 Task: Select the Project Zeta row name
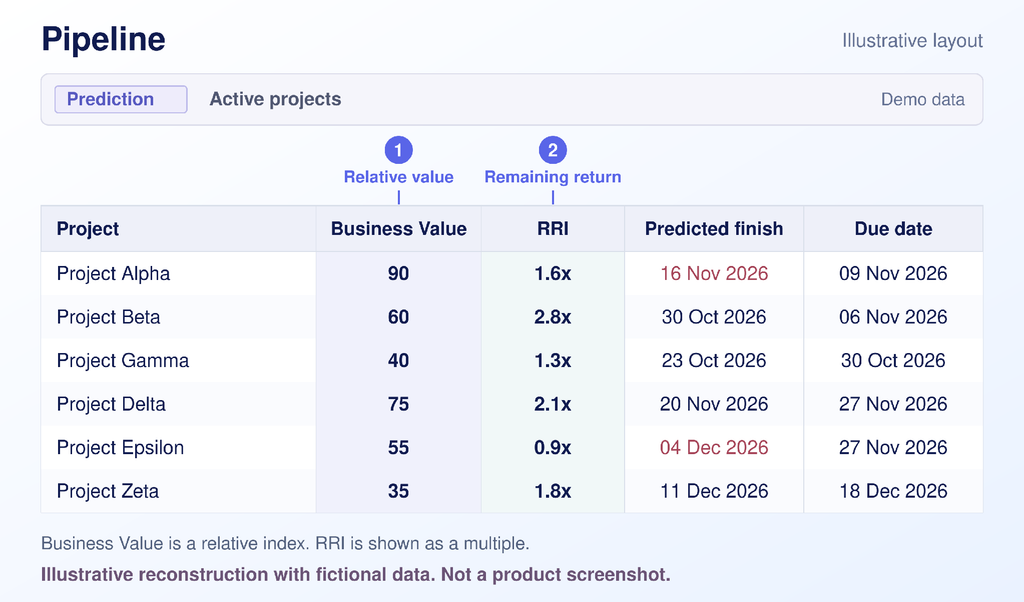coord(108,491)
